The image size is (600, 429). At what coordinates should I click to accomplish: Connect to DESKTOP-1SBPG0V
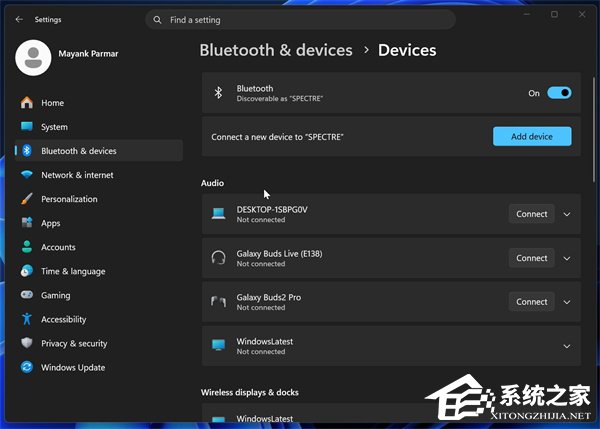532,214
